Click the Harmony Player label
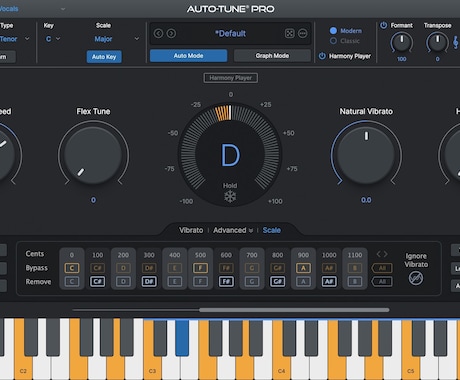 [x=350, y=56]
